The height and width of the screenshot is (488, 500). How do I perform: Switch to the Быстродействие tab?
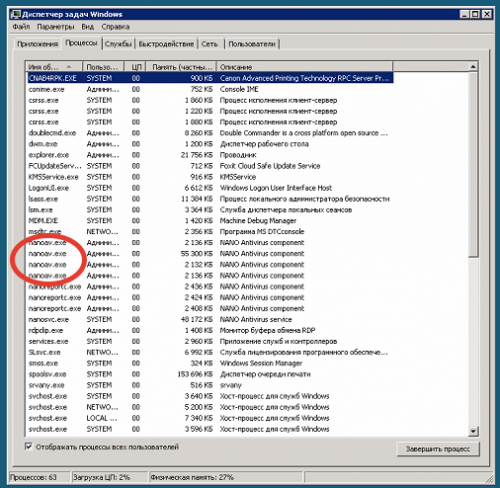point(166,44)
